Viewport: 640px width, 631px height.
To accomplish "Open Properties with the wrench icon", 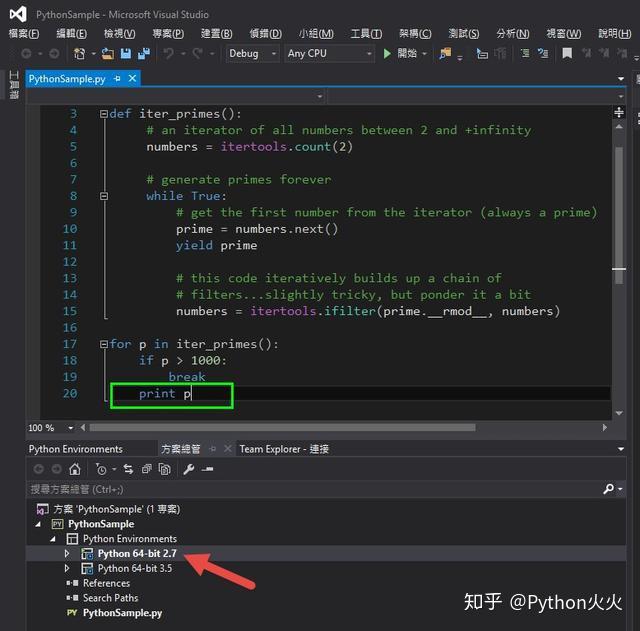I will coord(189,469).
